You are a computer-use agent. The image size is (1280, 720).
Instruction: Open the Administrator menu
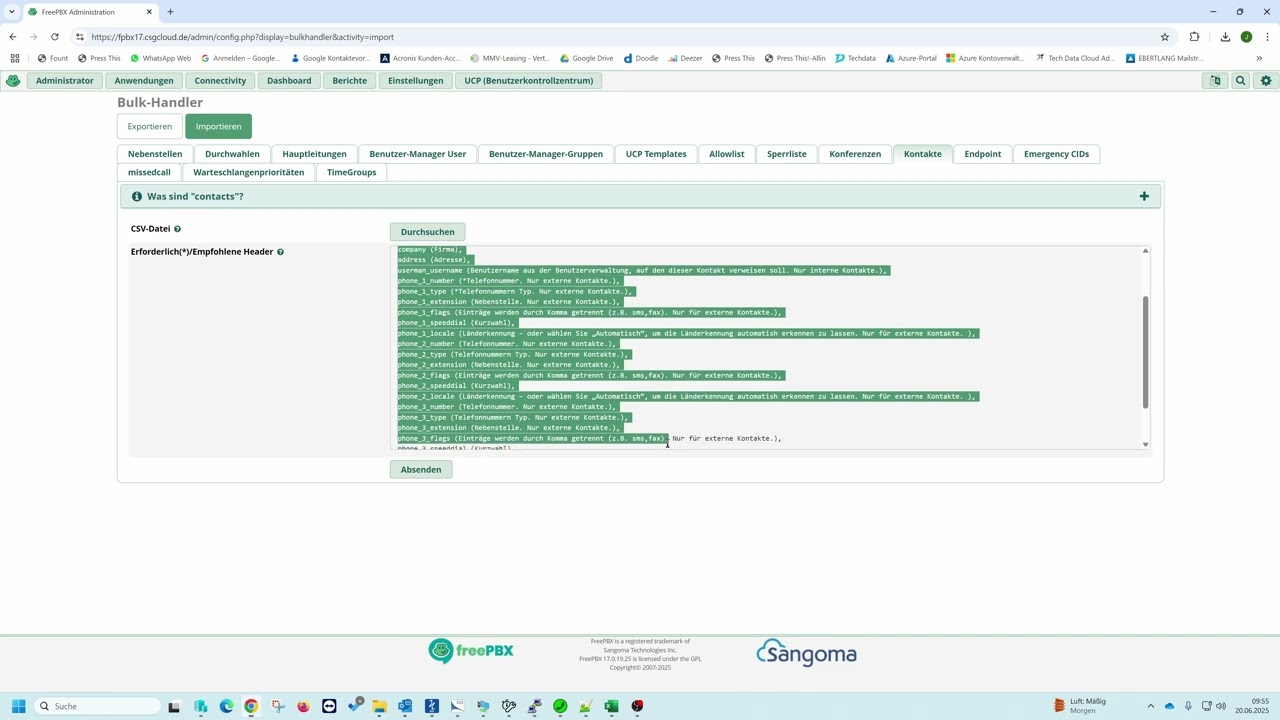click(65, 81)
